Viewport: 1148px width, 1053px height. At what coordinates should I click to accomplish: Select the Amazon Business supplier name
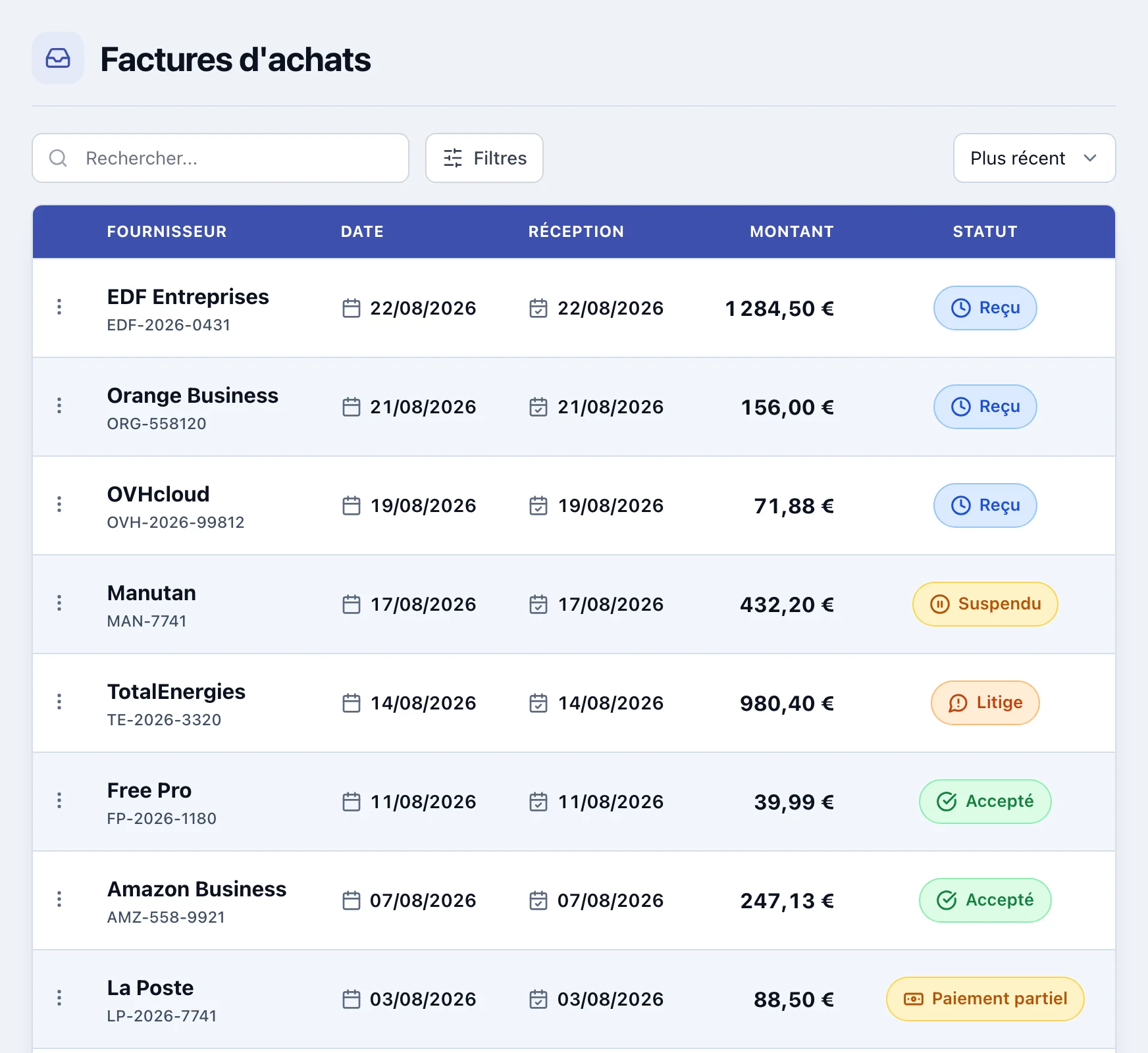click(197, 889)
